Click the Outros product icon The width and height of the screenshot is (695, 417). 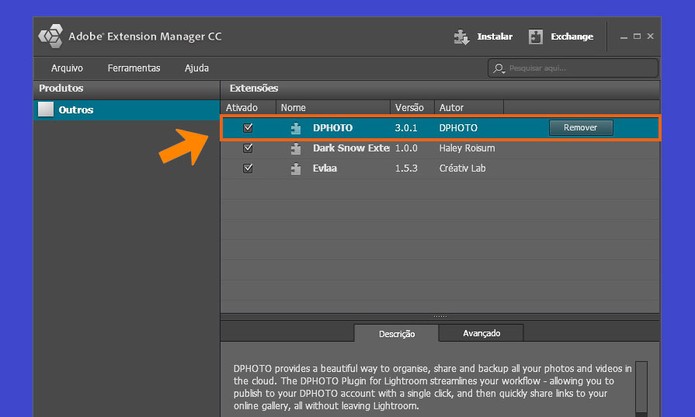point(46,109)
